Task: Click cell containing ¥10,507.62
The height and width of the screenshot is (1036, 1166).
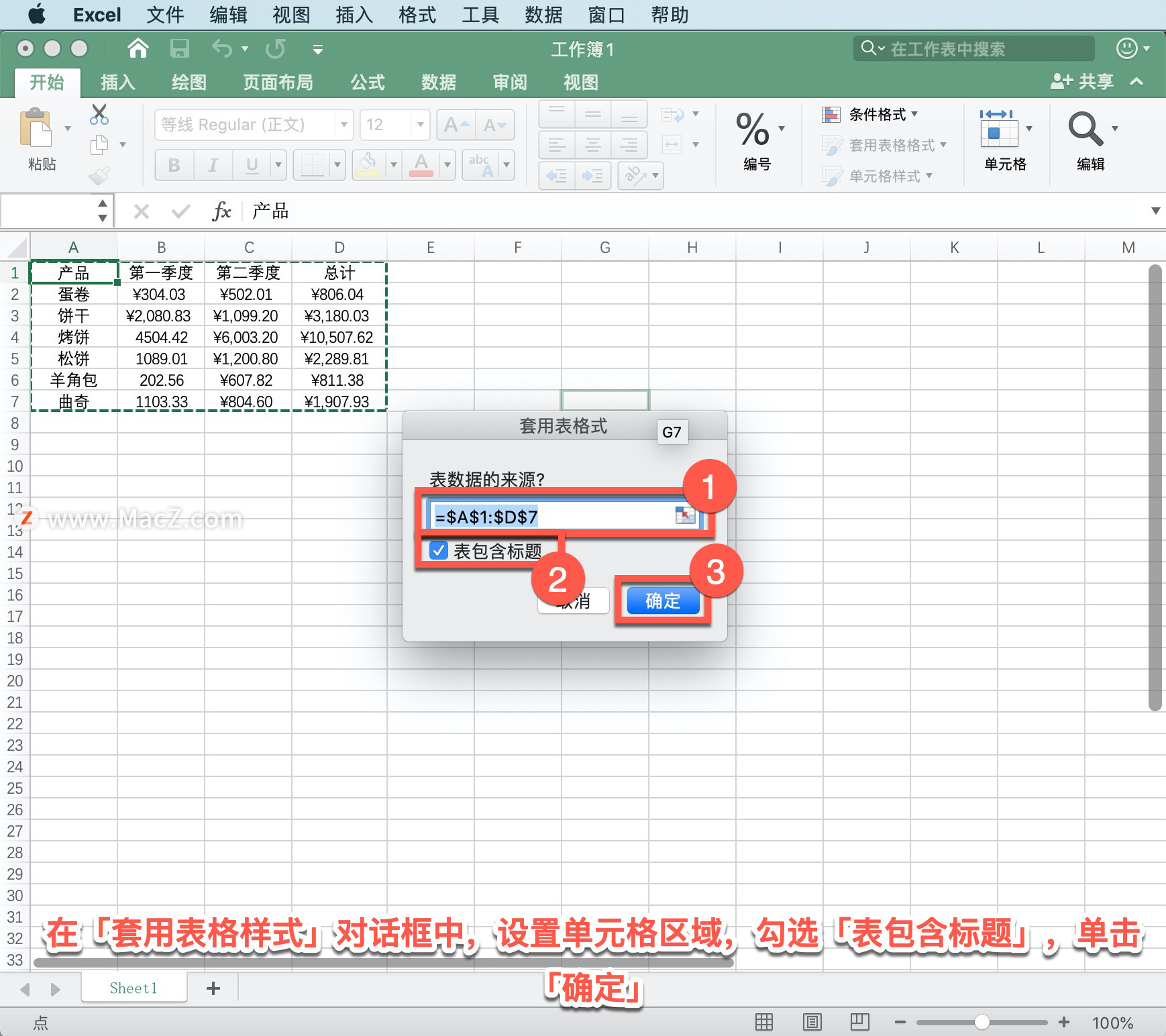Action: point(339,337)
